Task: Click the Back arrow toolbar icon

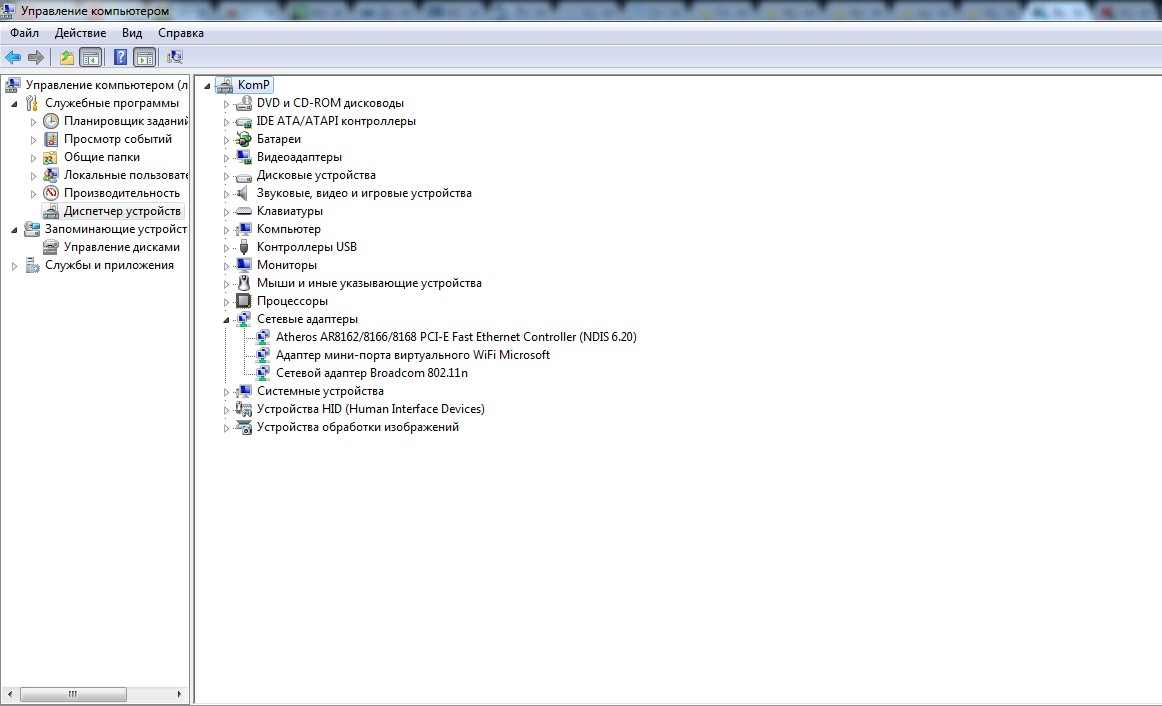Action: 13,57
